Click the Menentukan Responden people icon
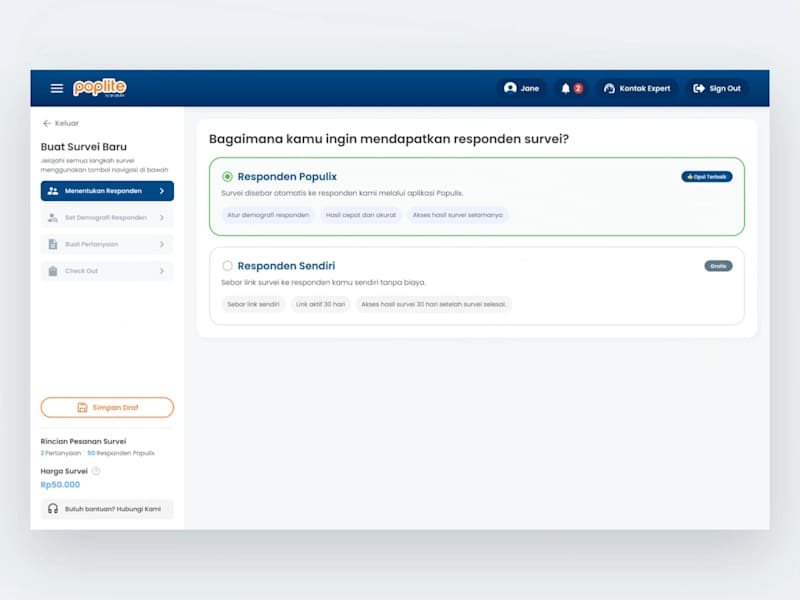This screenshot has width=800, height=600. pos(53,191)
